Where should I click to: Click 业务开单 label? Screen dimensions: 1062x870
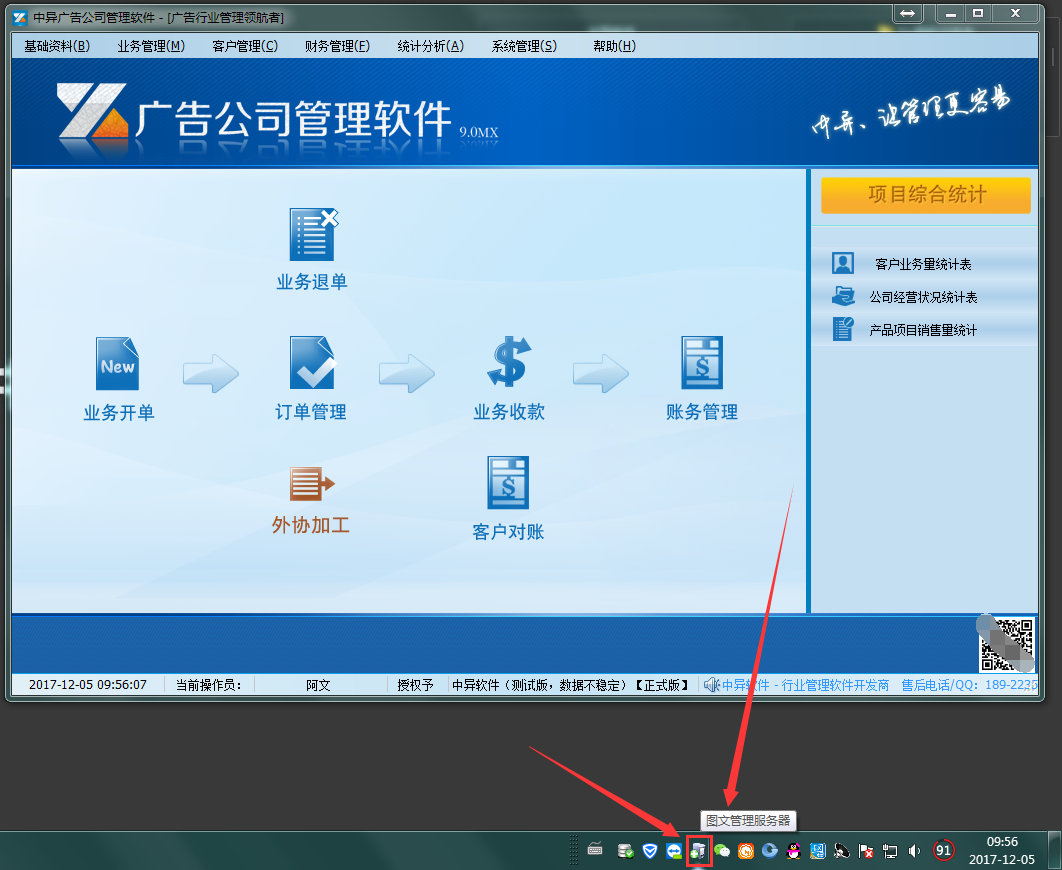[x=119, y=412]
